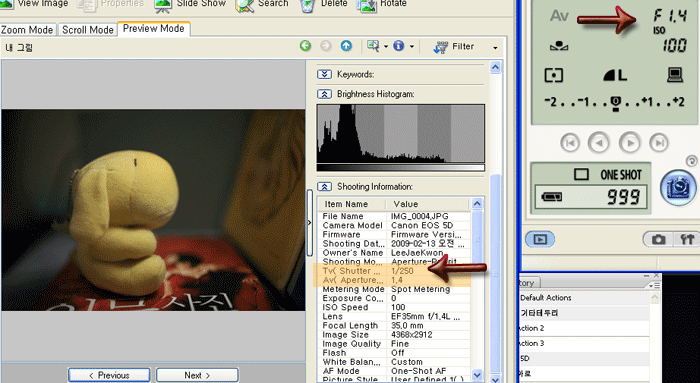Click the Rotate toolbar icon
This screenshot has width=700, height=383.
pyautogui.click(x=367, y=5)
